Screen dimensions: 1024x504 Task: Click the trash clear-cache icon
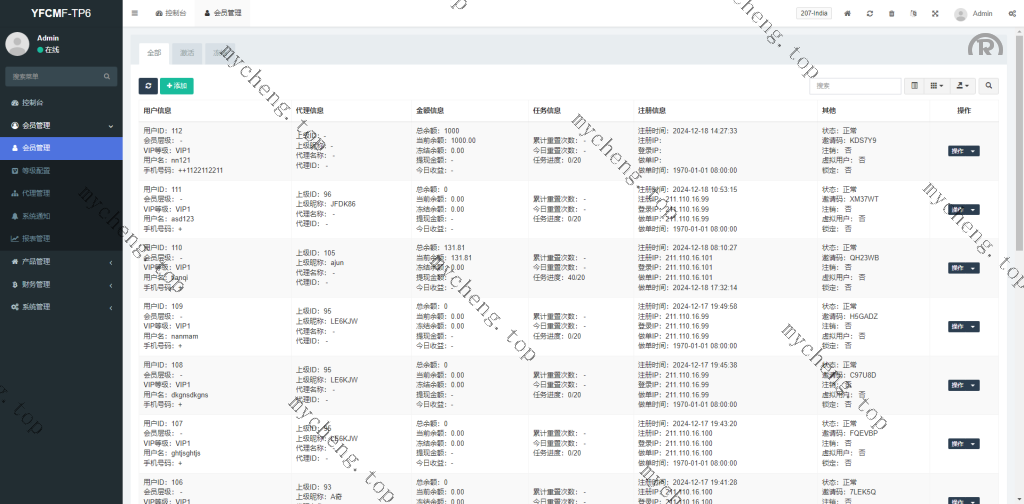tap(891, 14)
